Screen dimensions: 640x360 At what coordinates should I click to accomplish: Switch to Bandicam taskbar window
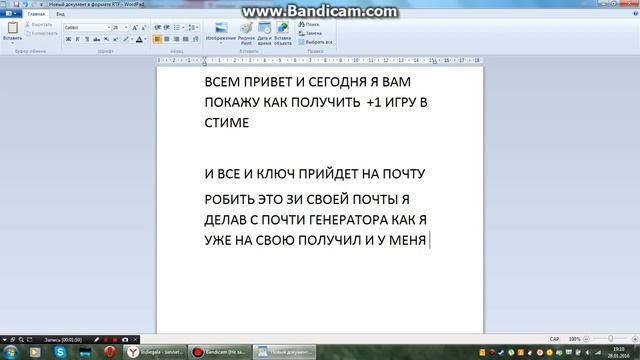coord(220,352)
